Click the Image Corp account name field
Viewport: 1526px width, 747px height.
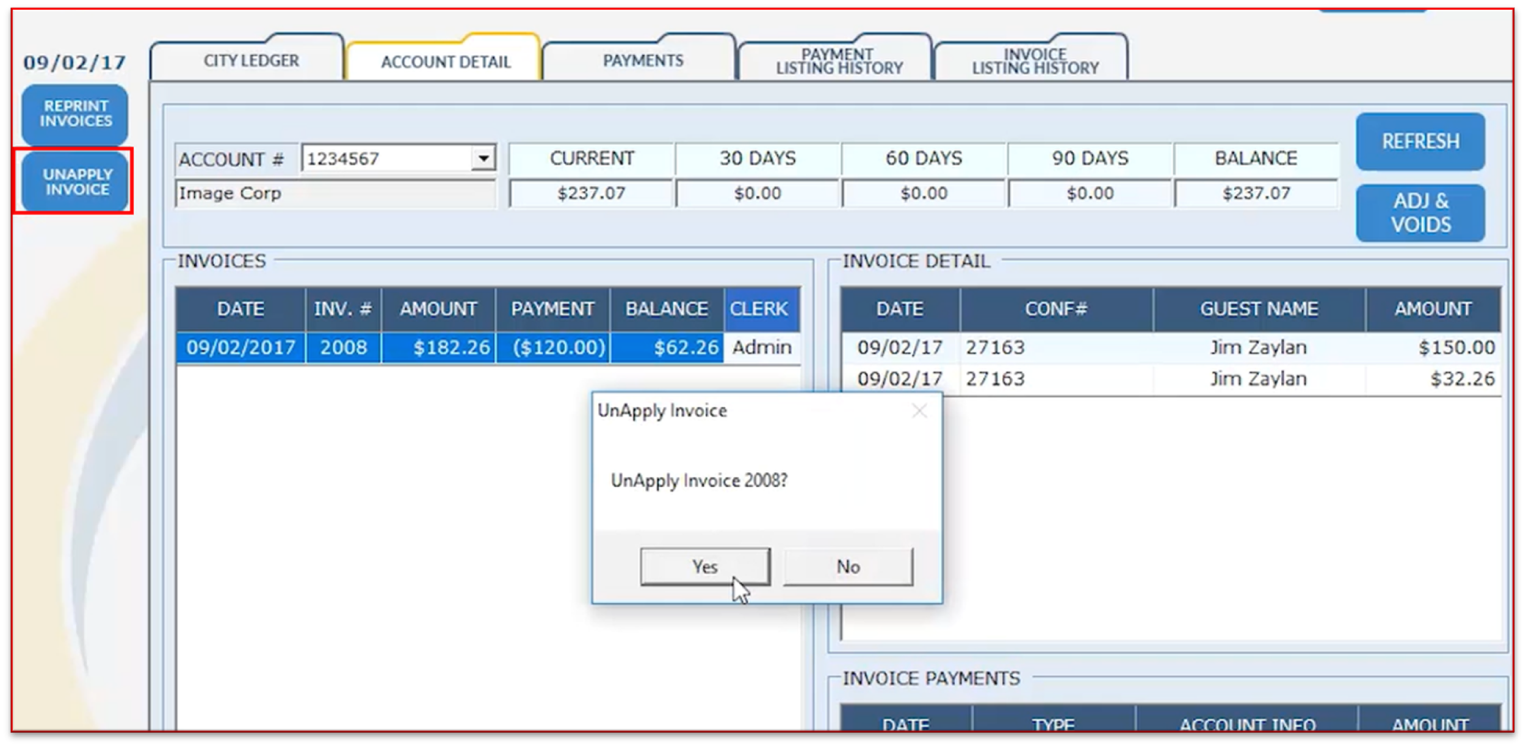point(335,194)
